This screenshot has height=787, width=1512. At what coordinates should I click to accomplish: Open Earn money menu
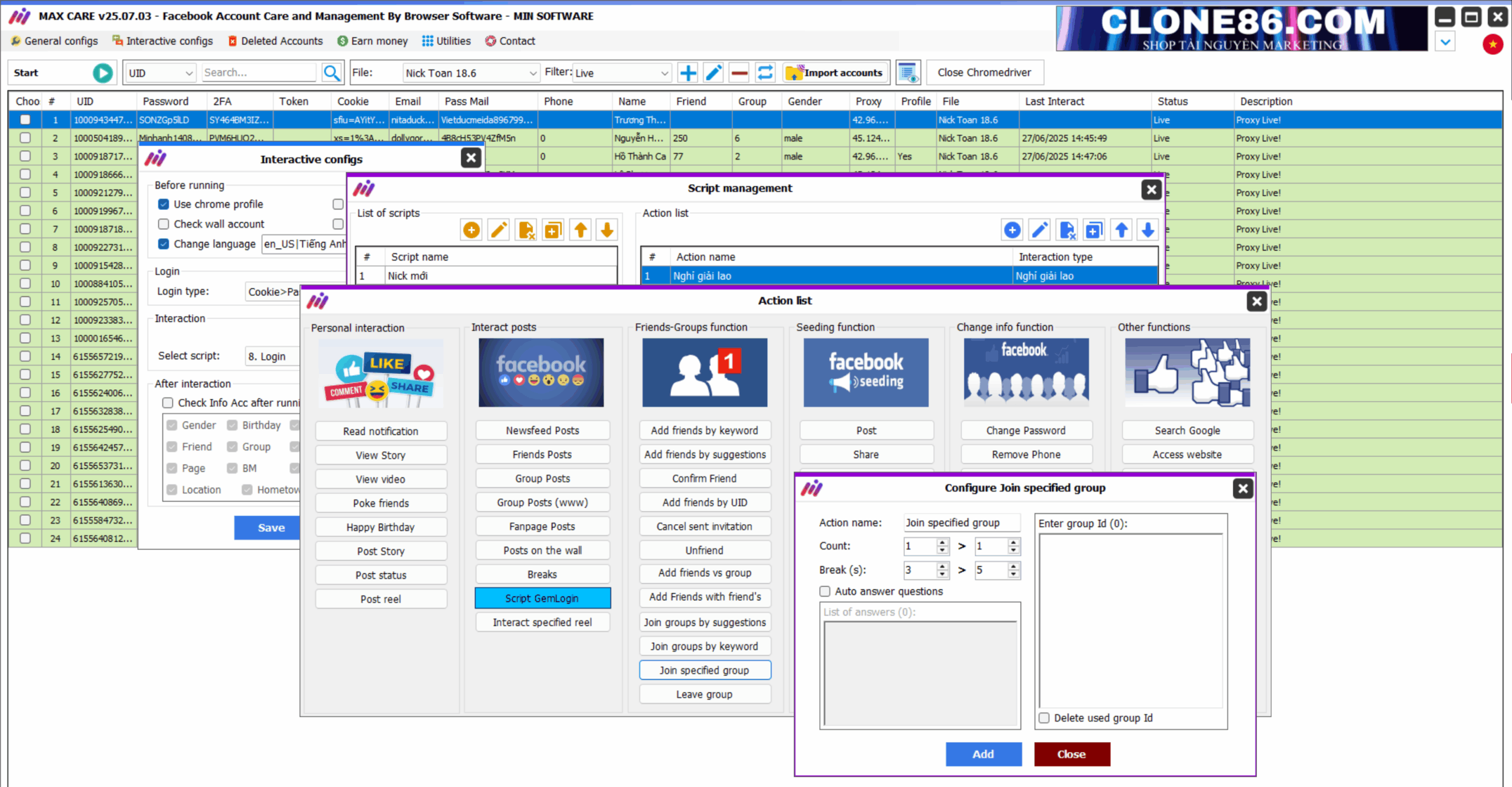[x=373, y=41]
